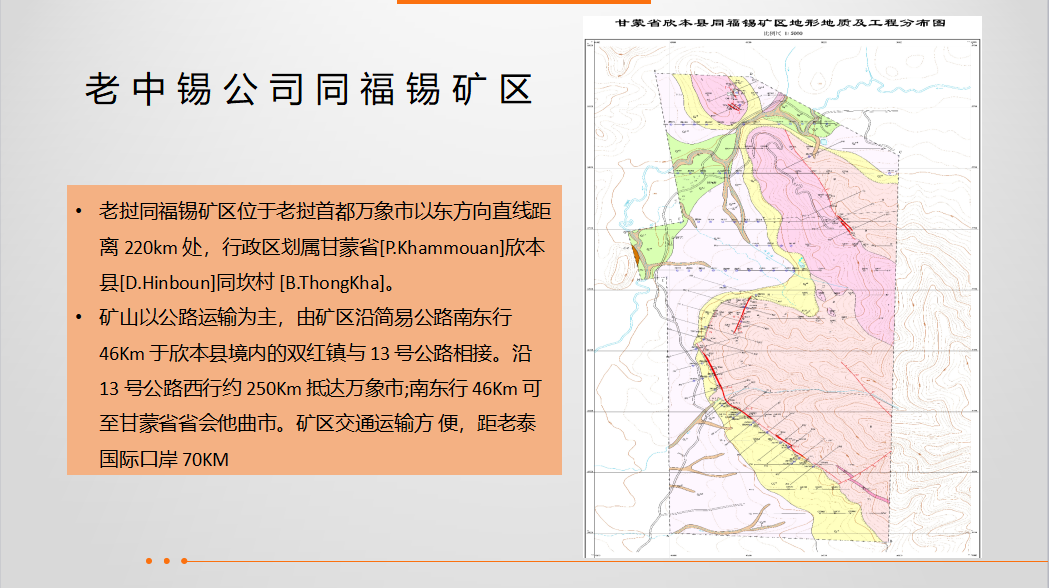Screen dimensions: 1049x588
Task: Click the third orange dot at bottom left
Action: pos(184,561)
